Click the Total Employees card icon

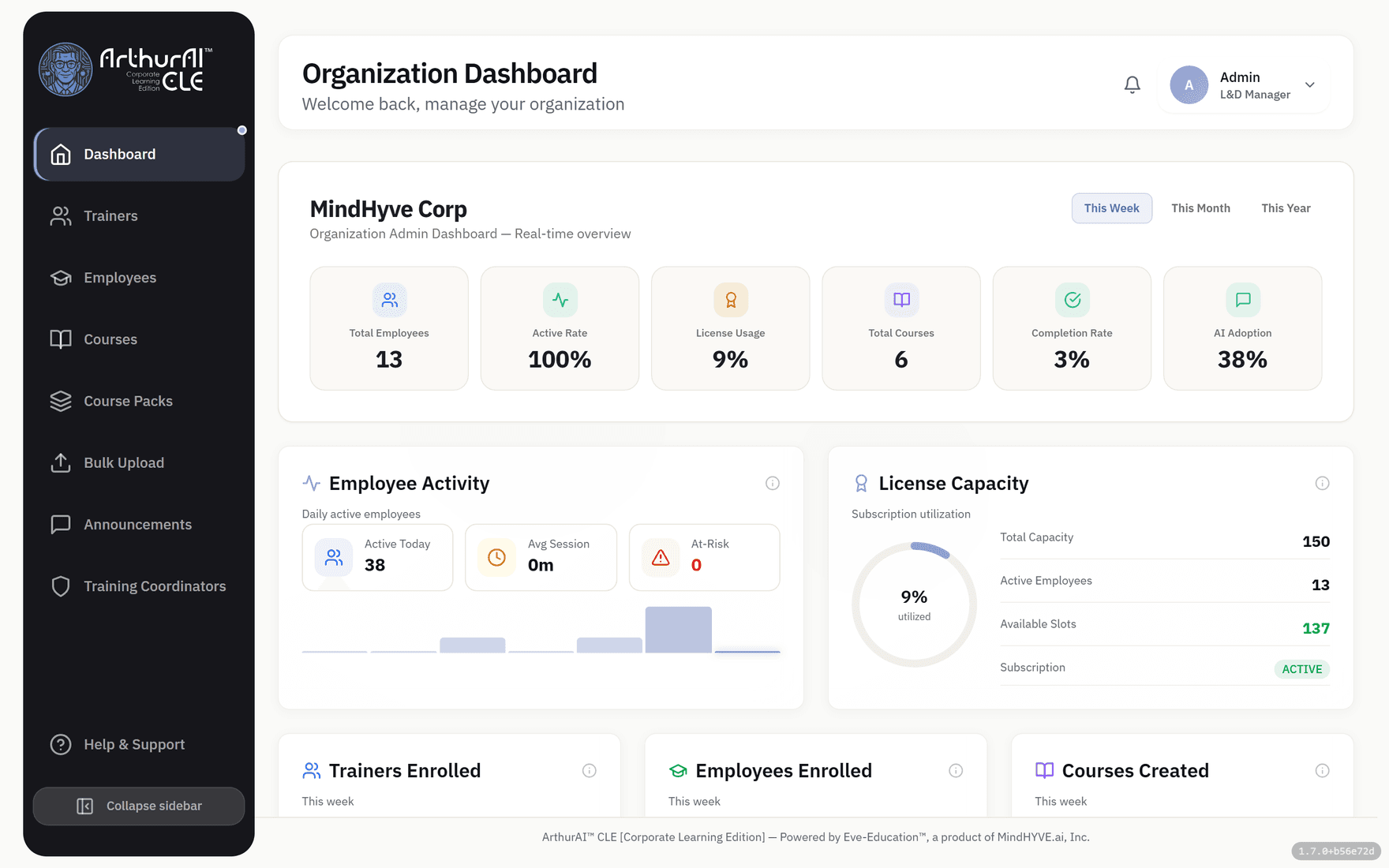click(389, 300)
